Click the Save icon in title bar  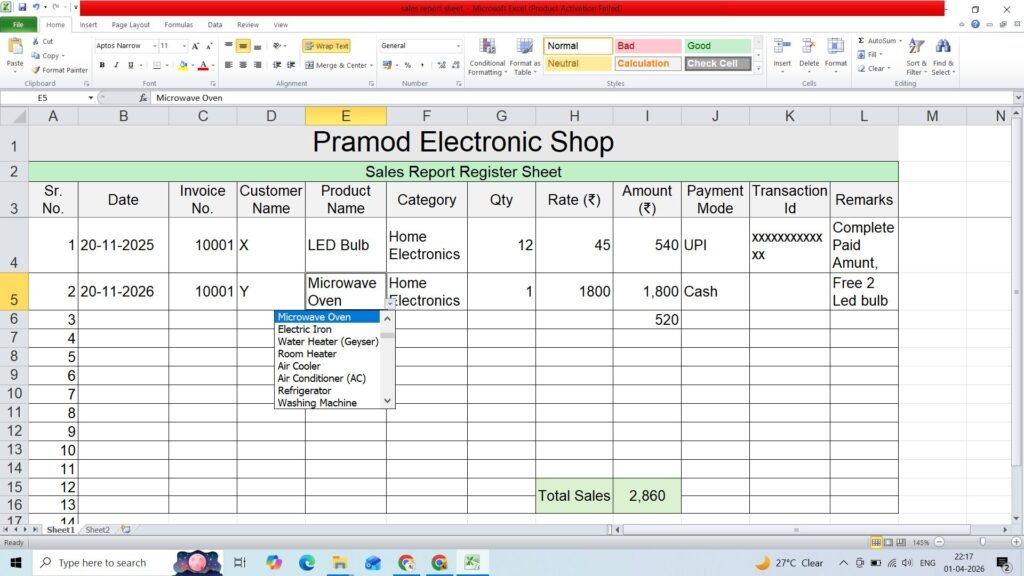[22, 7]
